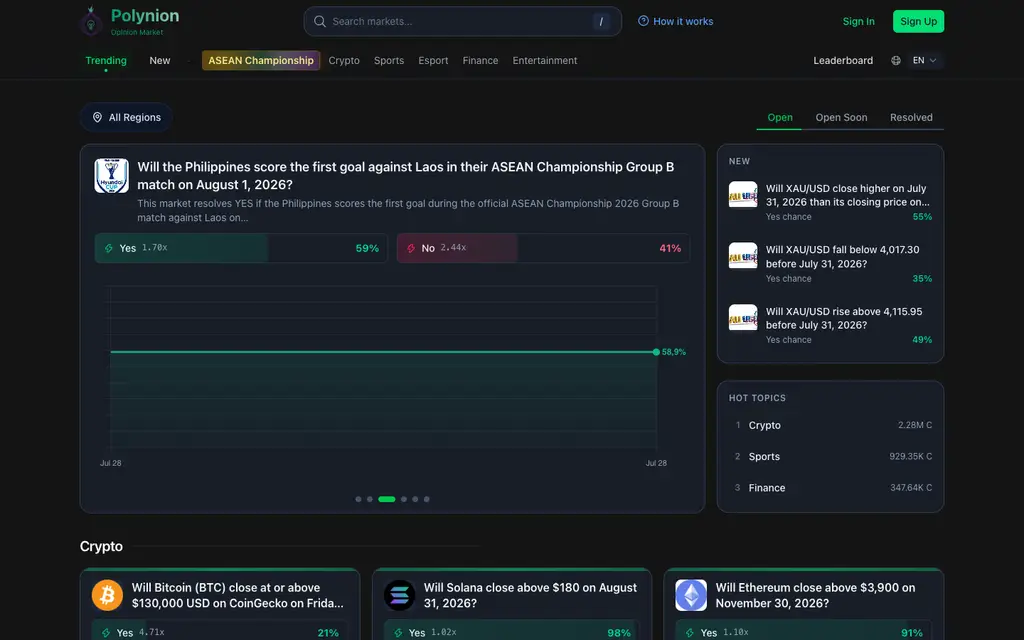Image resolution: width=1024 pixels, height=640 pixels.
Task: Open the Crypto category tab
Action: click(344, 60)
